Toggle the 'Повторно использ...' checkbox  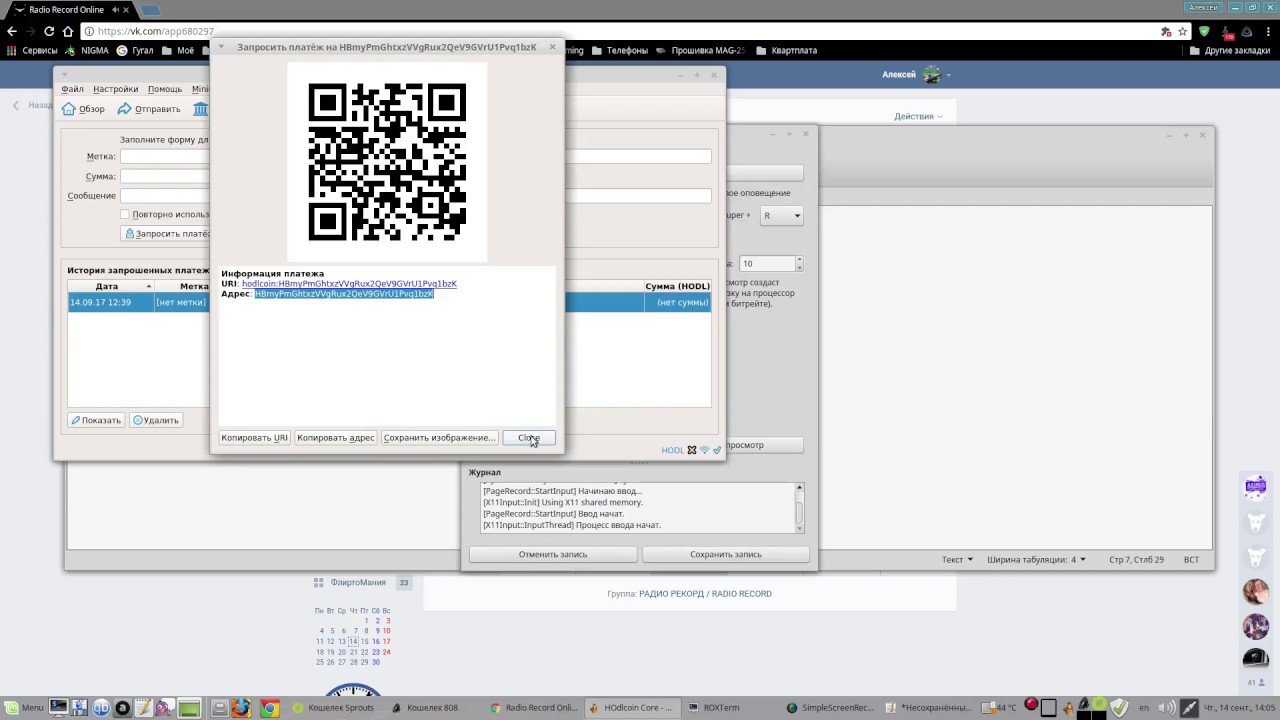pyautogui.click(x=125, y=214)
